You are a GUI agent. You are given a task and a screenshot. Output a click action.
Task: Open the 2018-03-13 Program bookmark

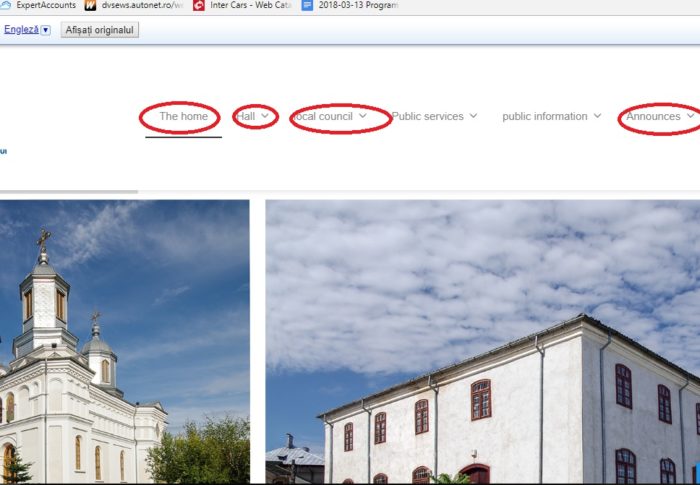coord(350,5)
